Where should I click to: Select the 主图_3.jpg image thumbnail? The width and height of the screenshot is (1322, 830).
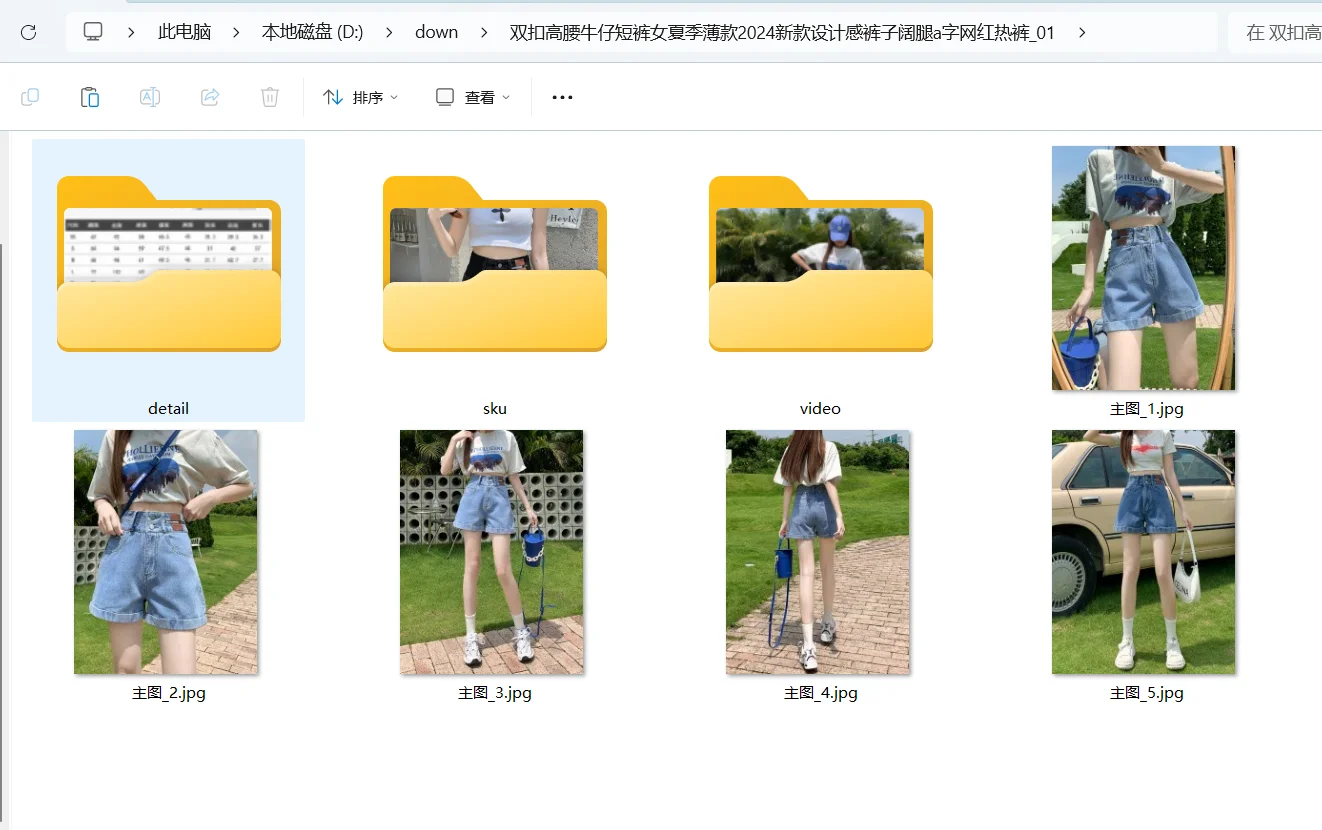(x=492, y=551)
